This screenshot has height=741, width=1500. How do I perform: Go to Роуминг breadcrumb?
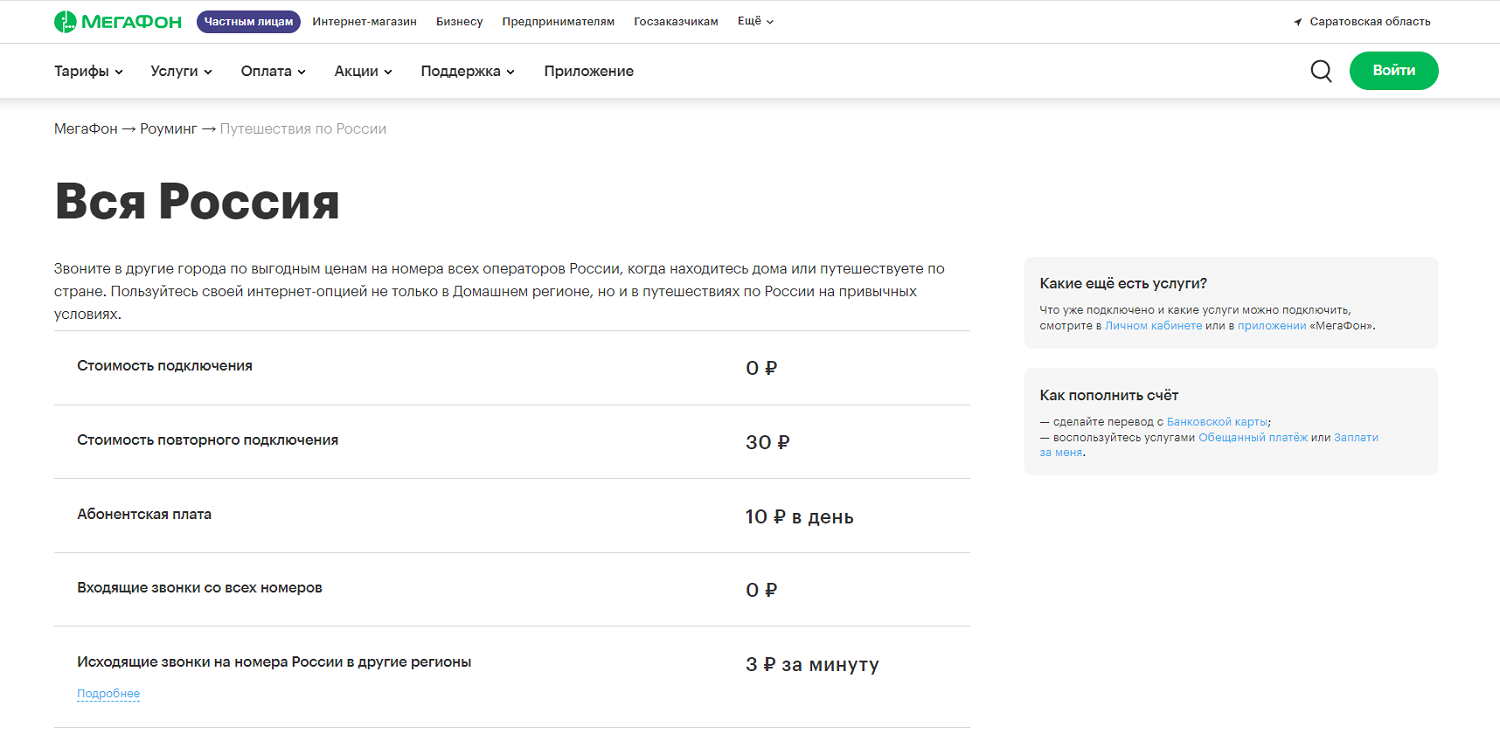click(x=169, y=129)
